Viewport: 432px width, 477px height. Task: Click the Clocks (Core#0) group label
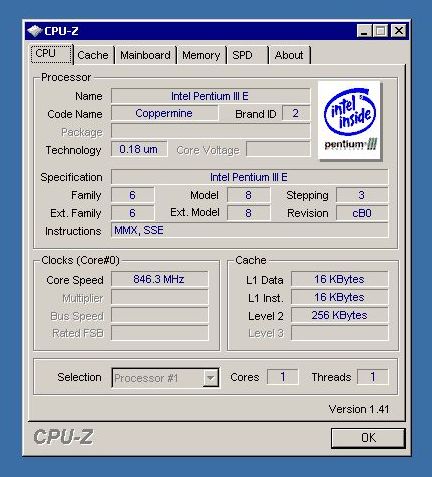tap(80, 260)
